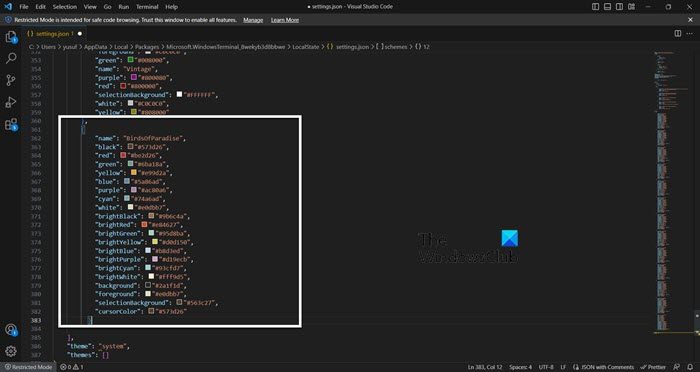Open the Run and Debug view
700x372 pixels.
click(x=11, y=102)
